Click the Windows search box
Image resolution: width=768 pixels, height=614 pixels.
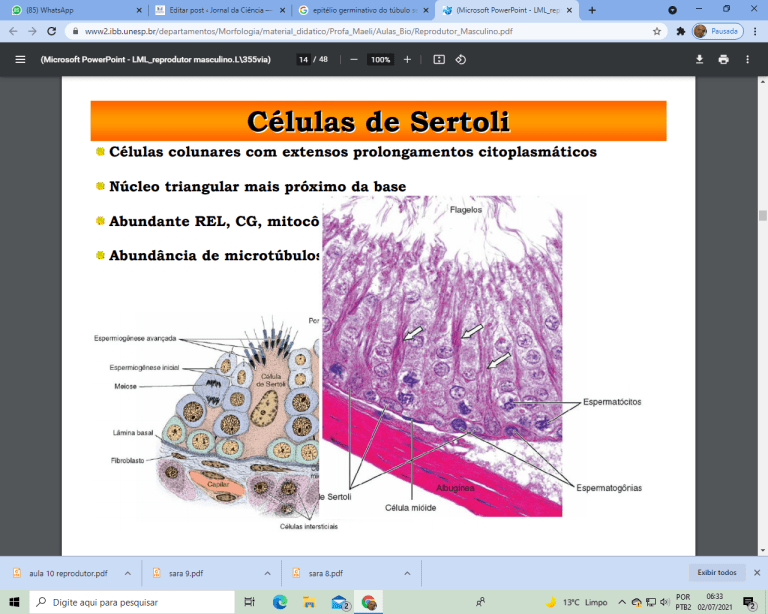pos(132,602)
